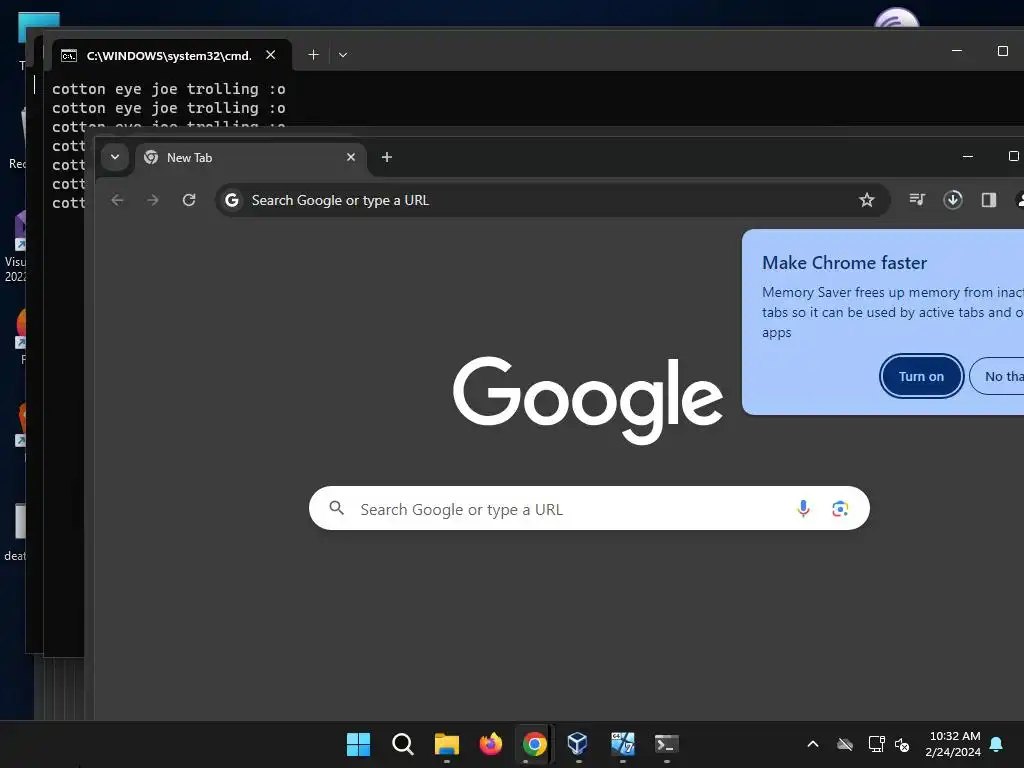Screen dimensions: 1024x768
Task: Open the Windows Start menu
Action: tap(359, 744)
